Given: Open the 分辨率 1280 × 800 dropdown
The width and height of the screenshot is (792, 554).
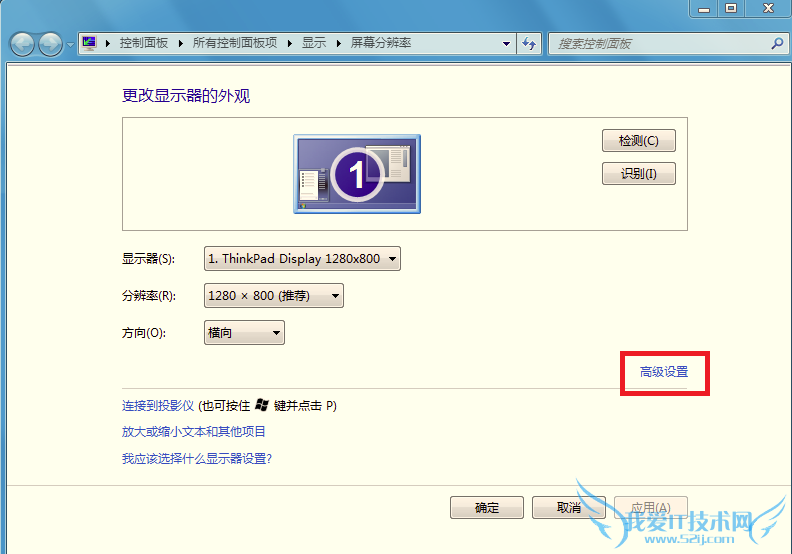Looking at the screenshot, I should 274,295.
